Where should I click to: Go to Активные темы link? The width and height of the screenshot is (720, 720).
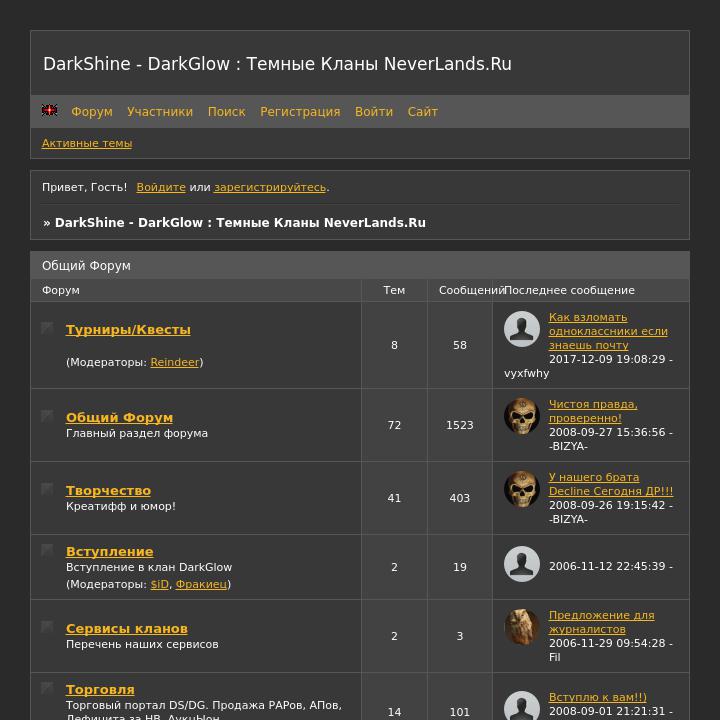(x=87, y=143)
